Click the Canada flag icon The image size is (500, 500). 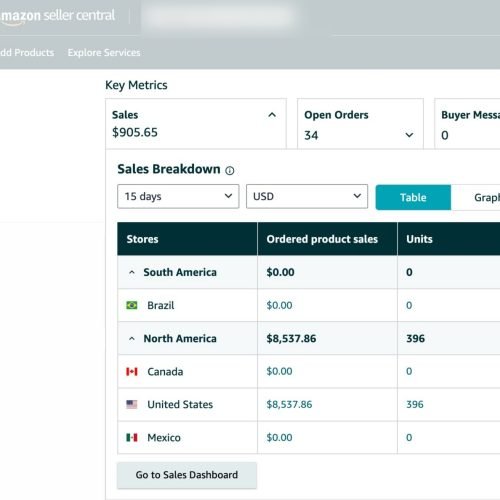click(x=132, y=371)
